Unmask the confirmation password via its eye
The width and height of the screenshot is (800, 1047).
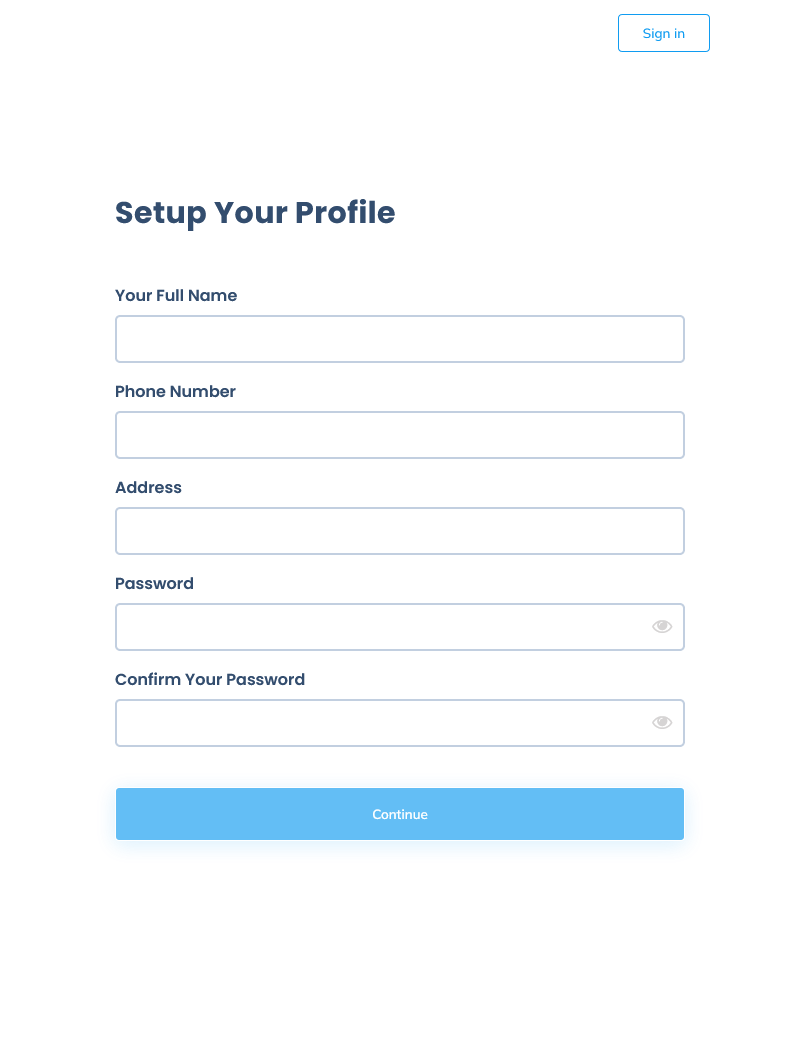(x=662, y=722)
